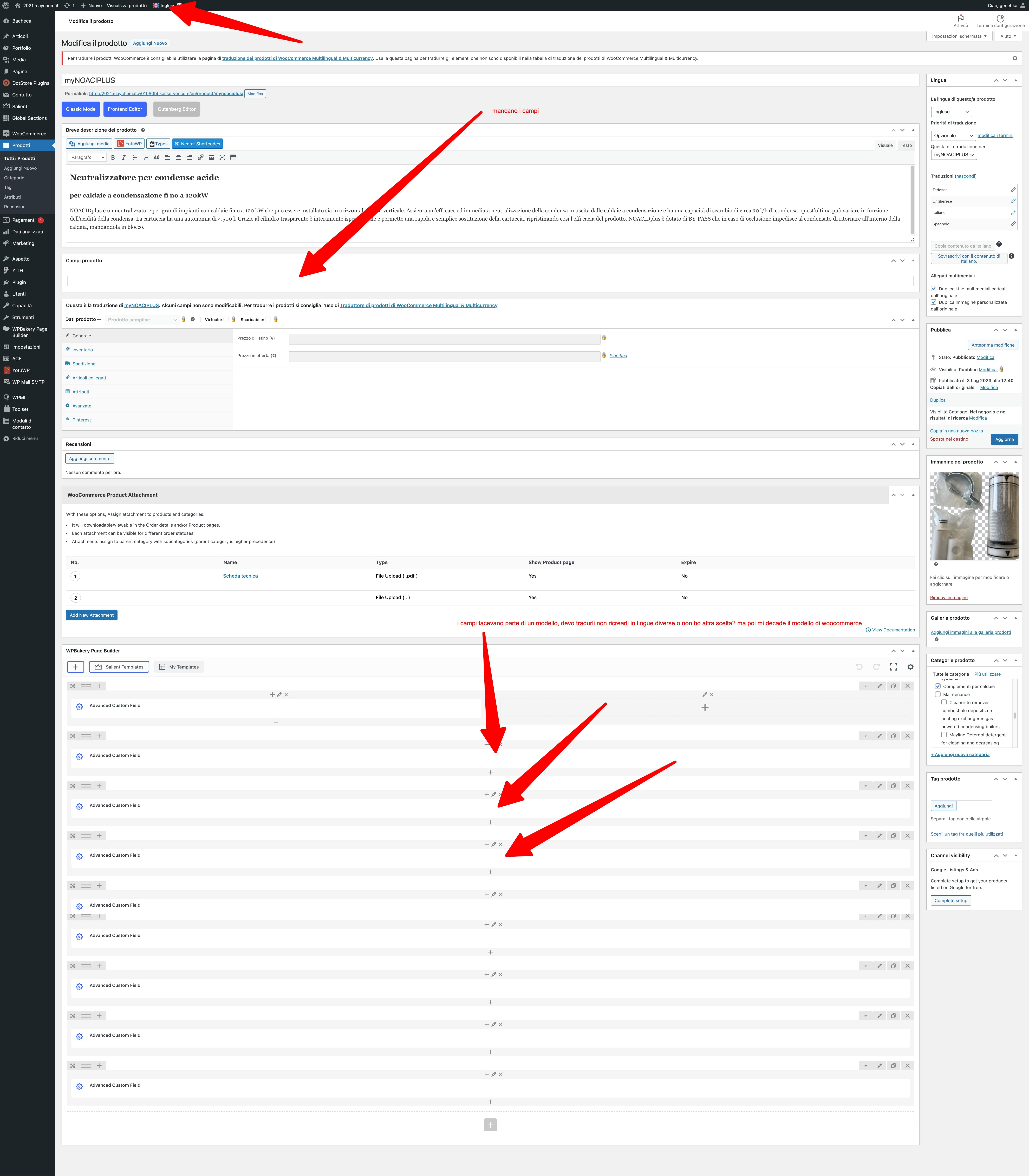Add element with WPBakery plus button

pos(76,667)
